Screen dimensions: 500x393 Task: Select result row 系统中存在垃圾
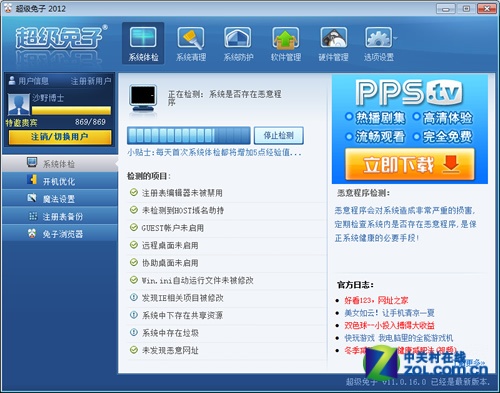(227, 333)
